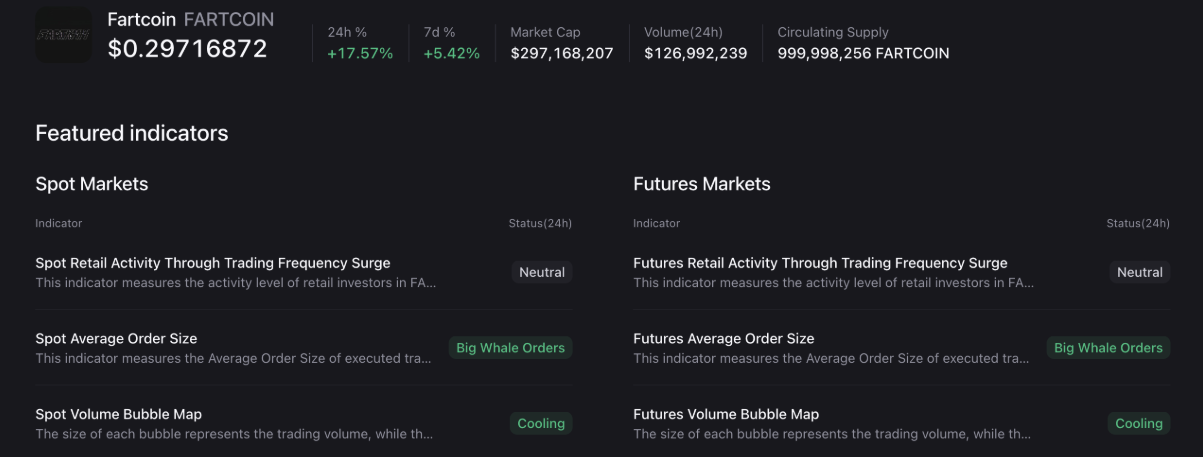Click Big Whale Orders badge in Spot Markets

tap(510, 348)
